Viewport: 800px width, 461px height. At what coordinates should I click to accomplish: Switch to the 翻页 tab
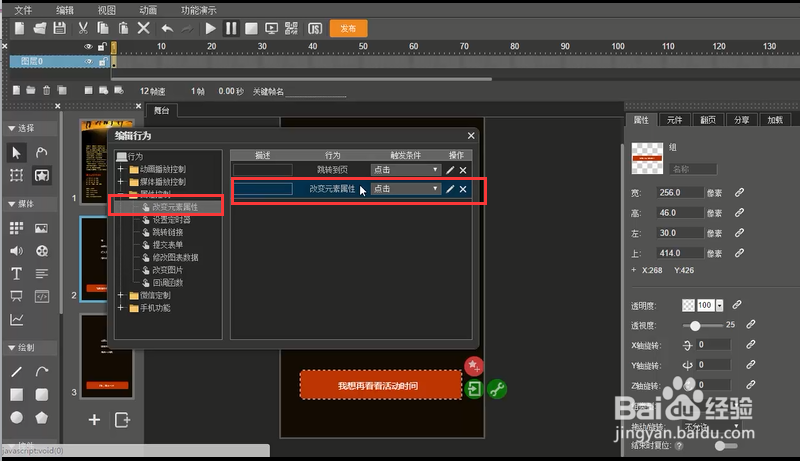(708, 120)
